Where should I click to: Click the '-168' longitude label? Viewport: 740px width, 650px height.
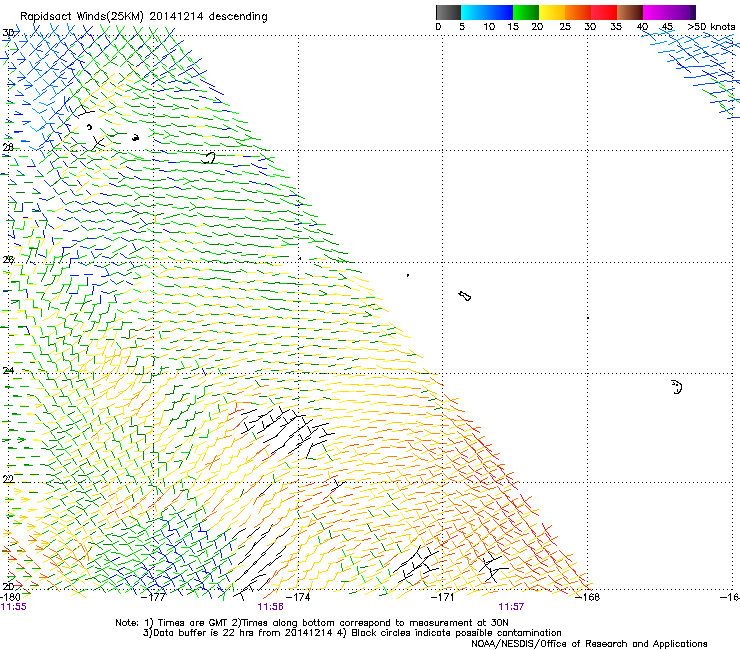(x=588, y=597)
